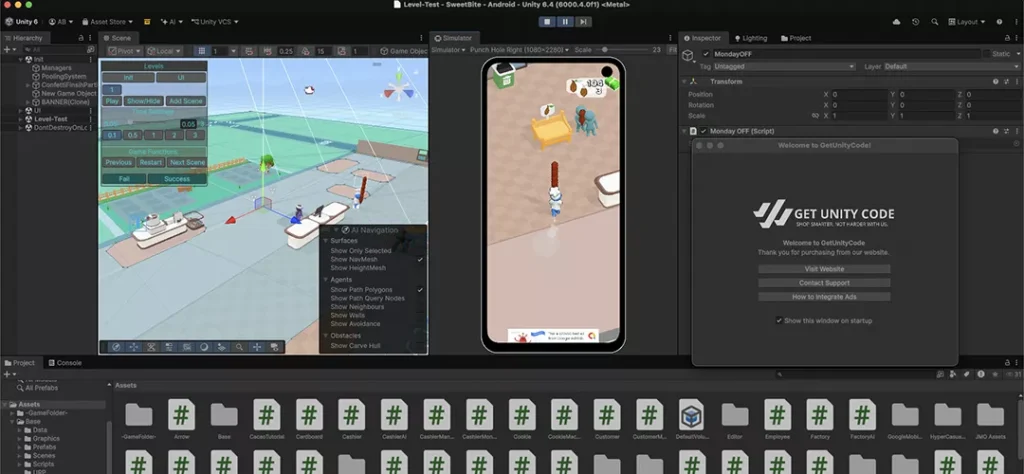
Task: Open the Simulator view dropdown
Action: (449, 50)
